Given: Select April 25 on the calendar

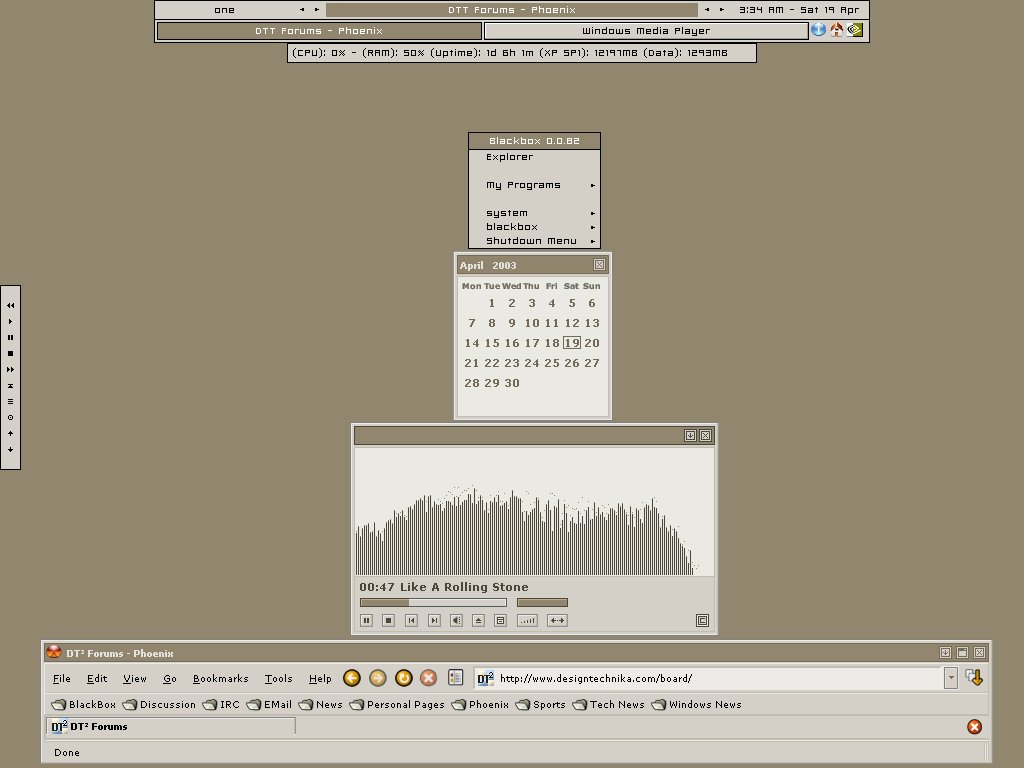Looking at the screenshot, I should tap(551, 363).
